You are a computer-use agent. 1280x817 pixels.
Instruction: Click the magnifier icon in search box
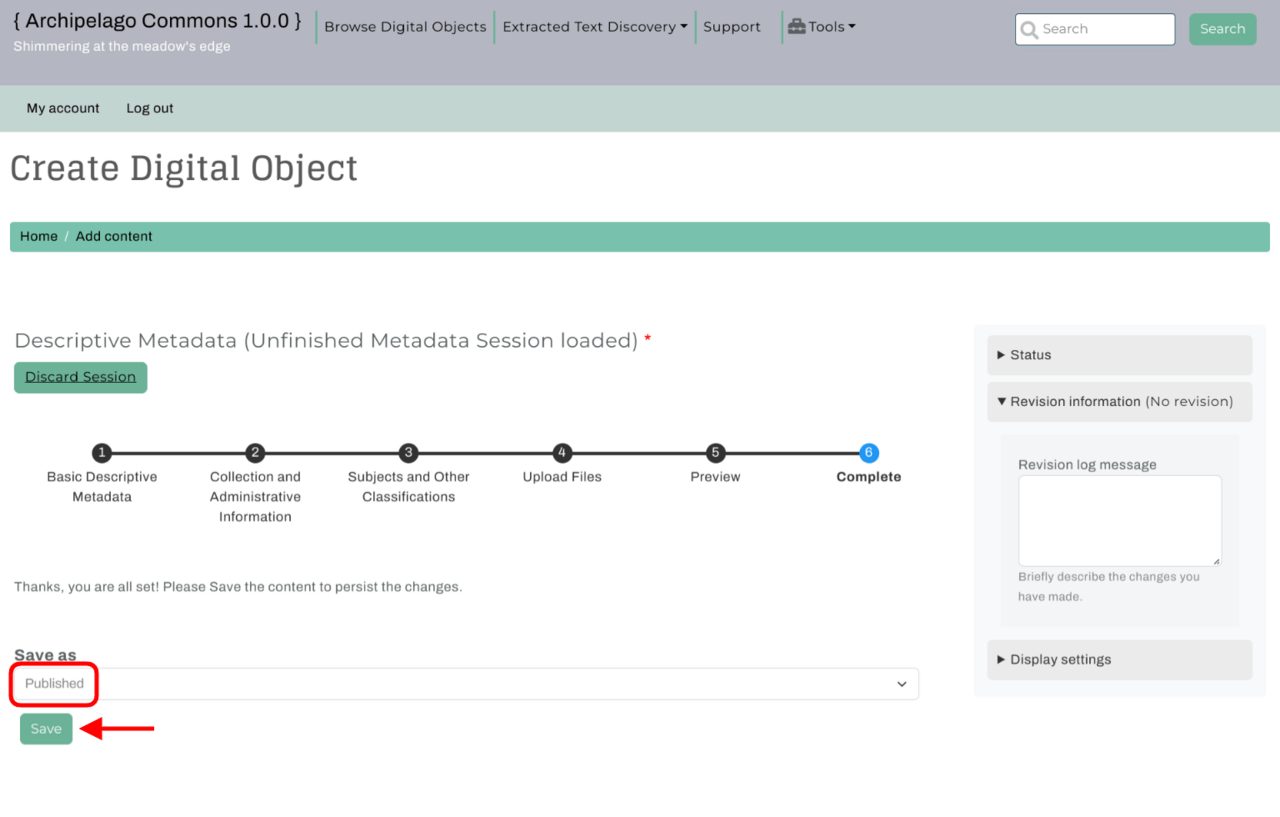coord(1028,30)
